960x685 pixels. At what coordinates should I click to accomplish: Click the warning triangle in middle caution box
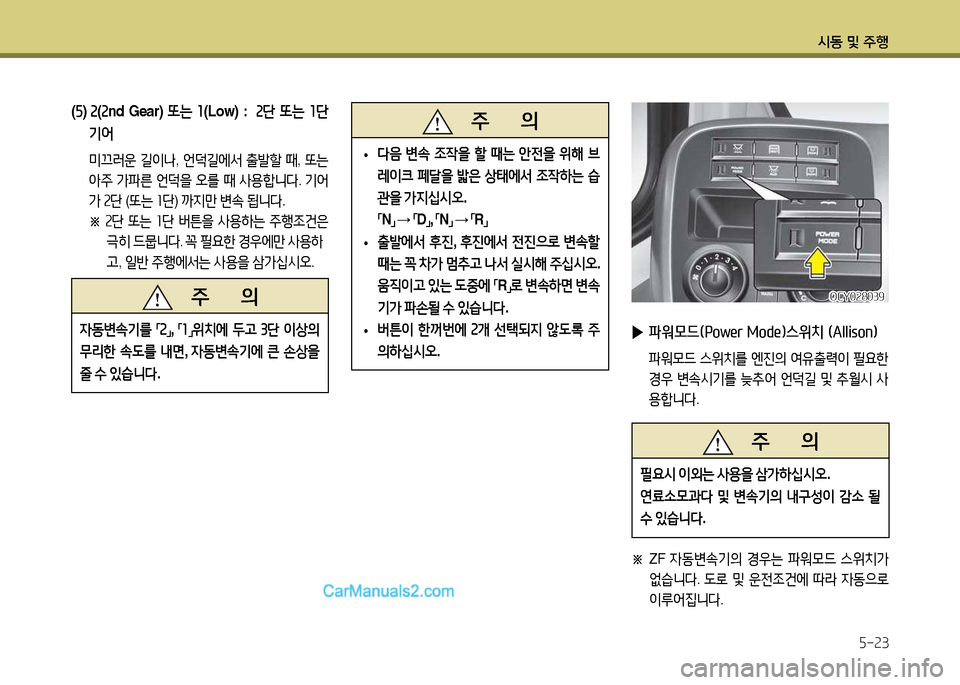tap(438, 121)
